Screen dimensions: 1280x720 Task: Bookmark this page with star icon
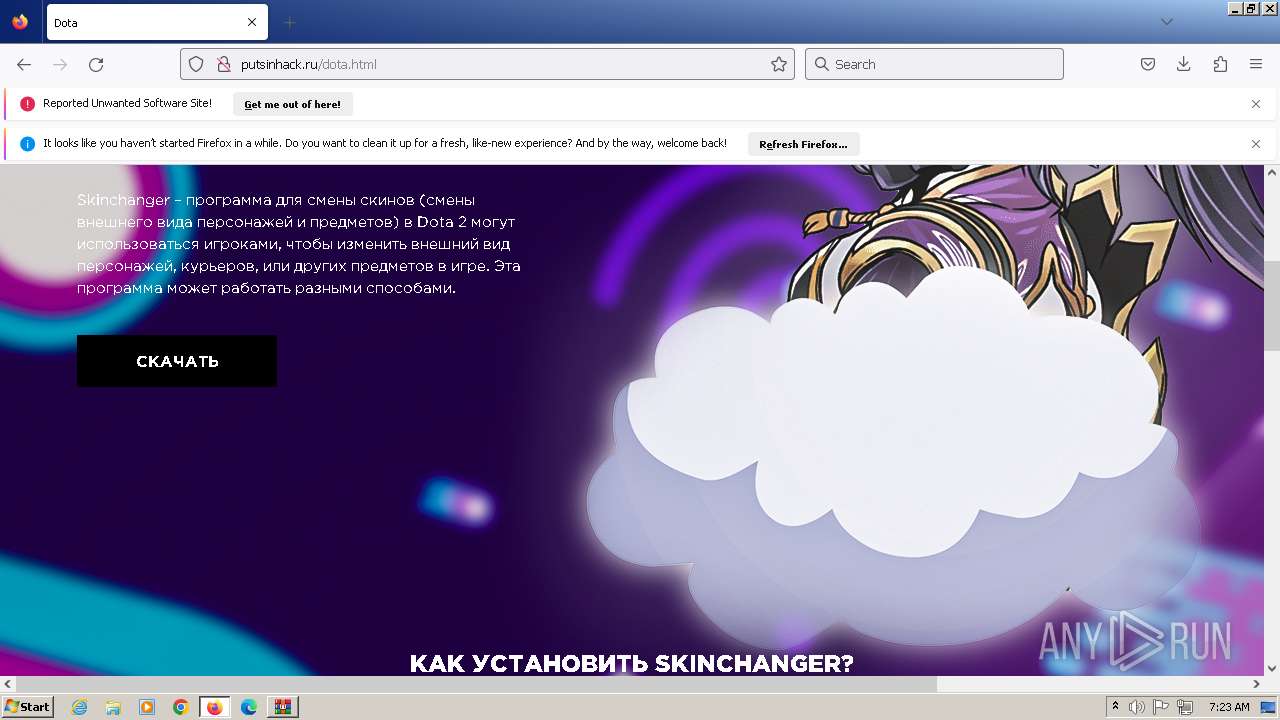[x=779, y=64]
